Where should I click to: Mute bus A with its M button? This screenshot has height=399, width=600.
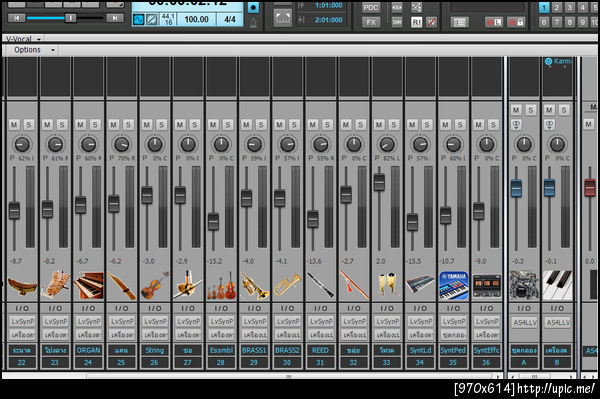point(516,110)
